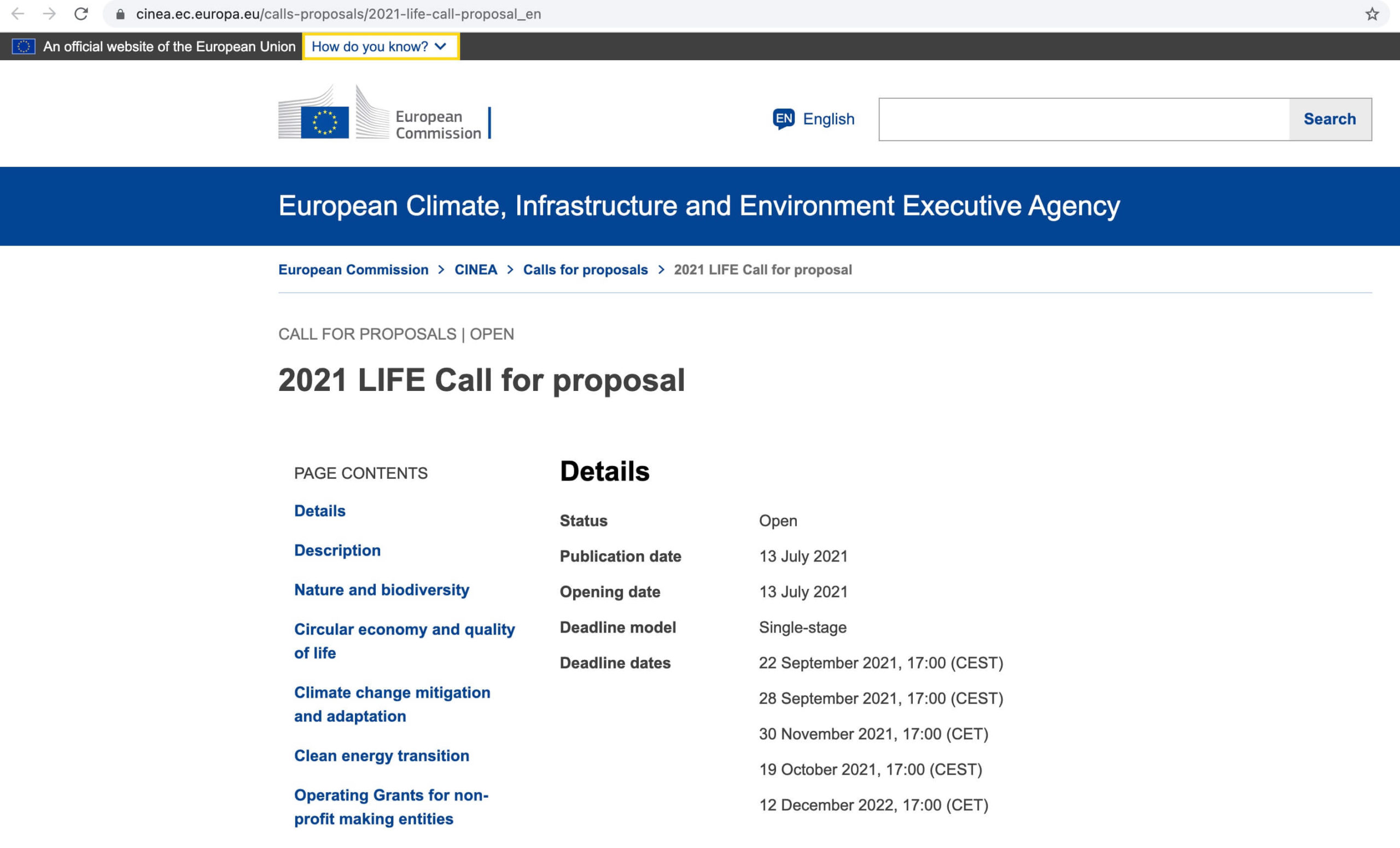Click 'CALL FOR PROPOSALS | OPEN' label
This screenshot has height=848, width=1400.
[396, 334]
